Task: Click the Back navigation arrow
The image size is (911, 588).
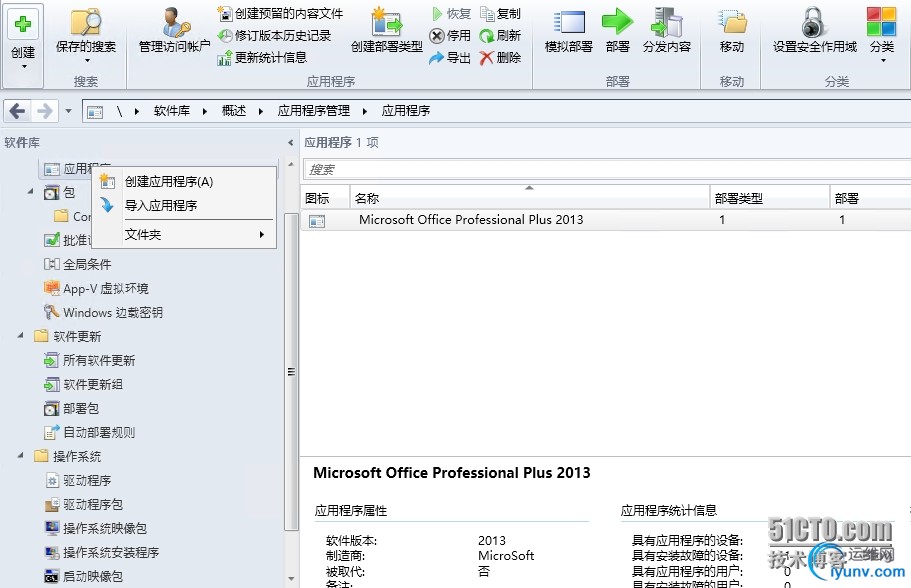Action: pos(17,110)
